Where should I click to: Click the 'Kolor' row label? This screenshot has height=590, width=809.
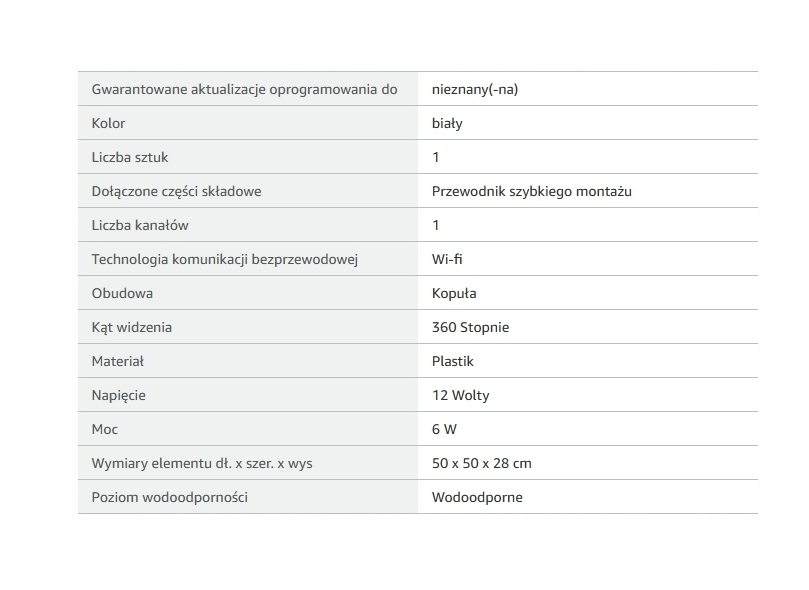(x=108, y=123)
